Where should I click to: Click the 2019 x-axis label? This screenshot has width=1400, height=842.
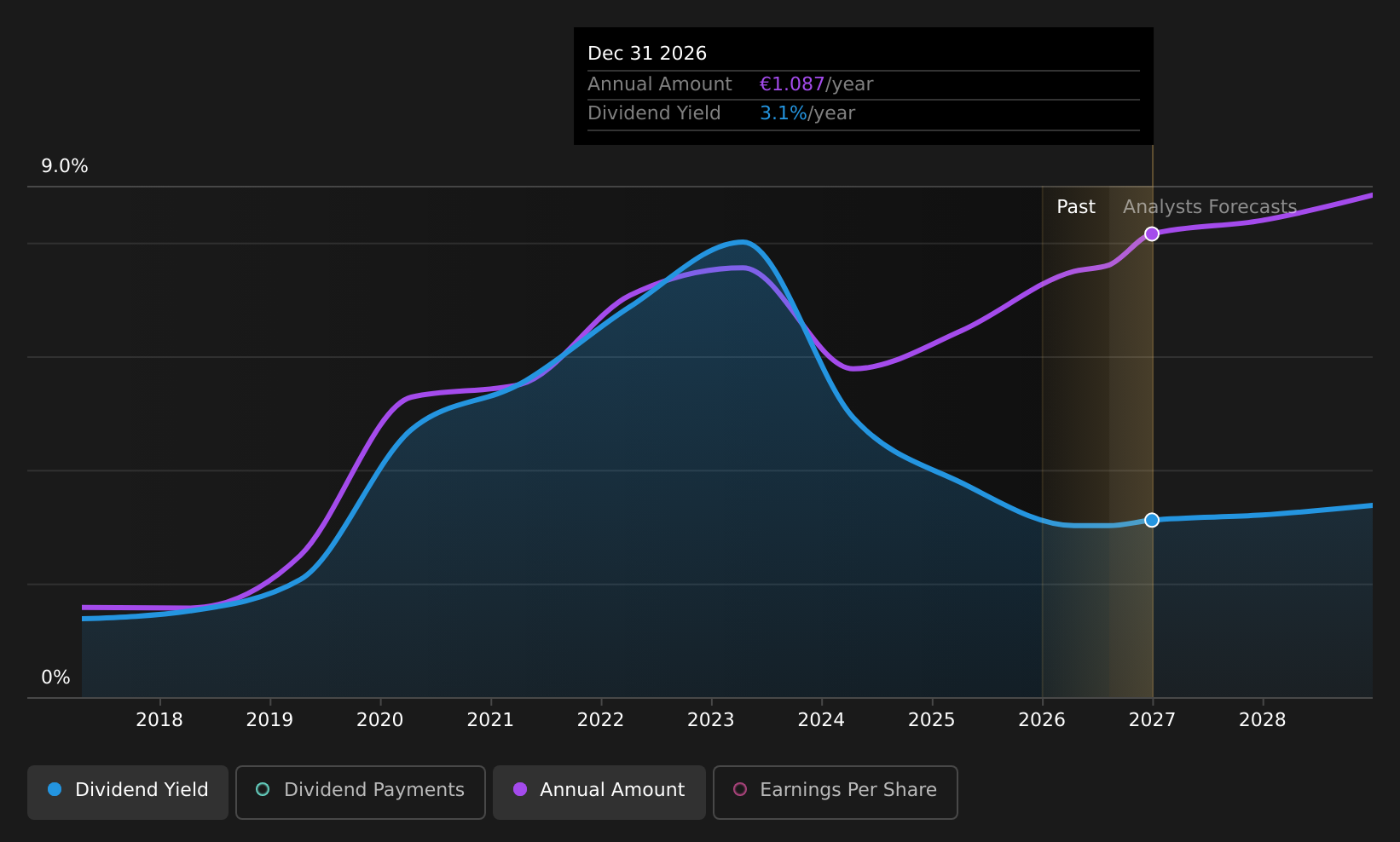269,720
